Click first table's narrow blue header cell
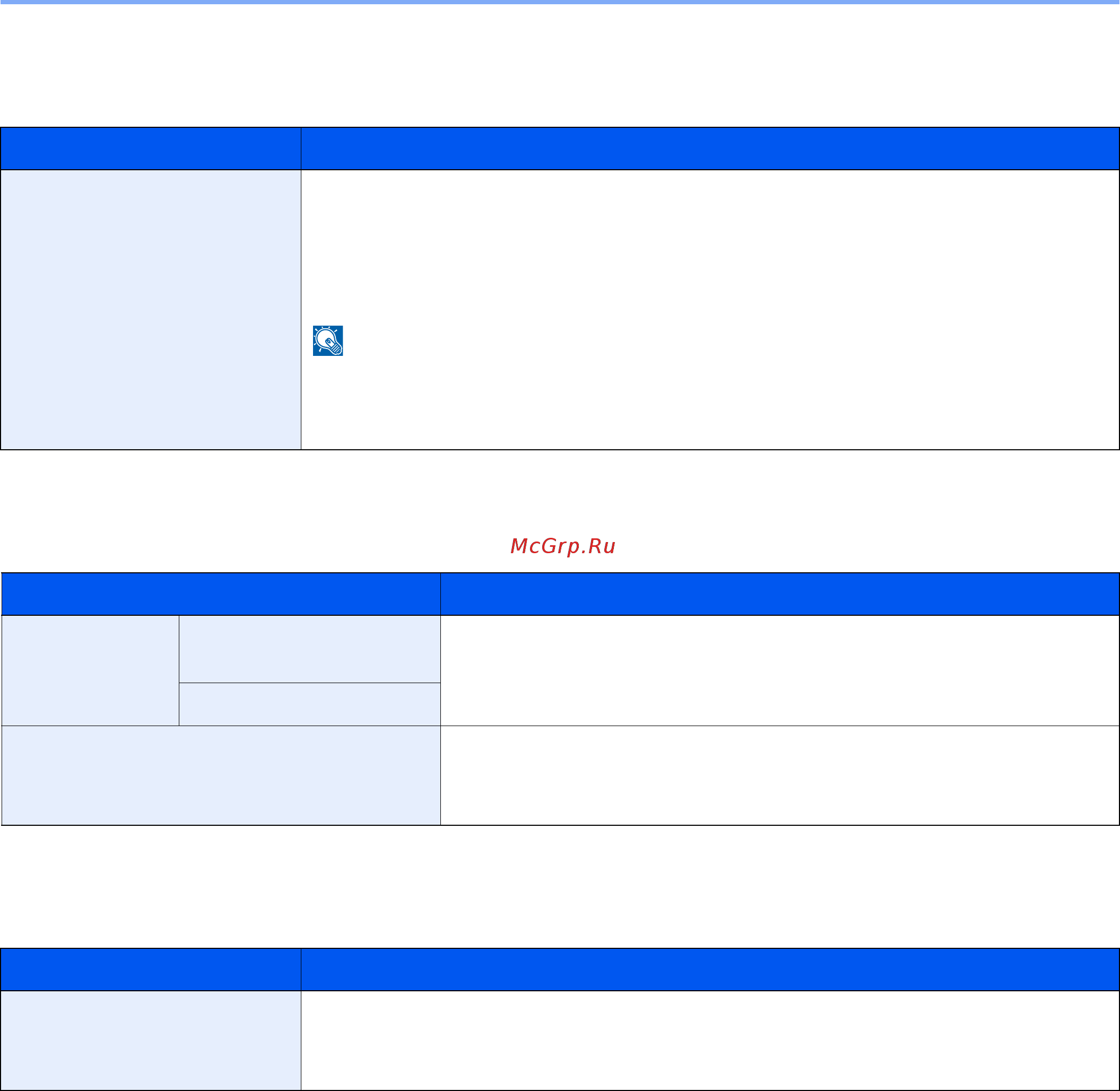 (x=151, y=149)
